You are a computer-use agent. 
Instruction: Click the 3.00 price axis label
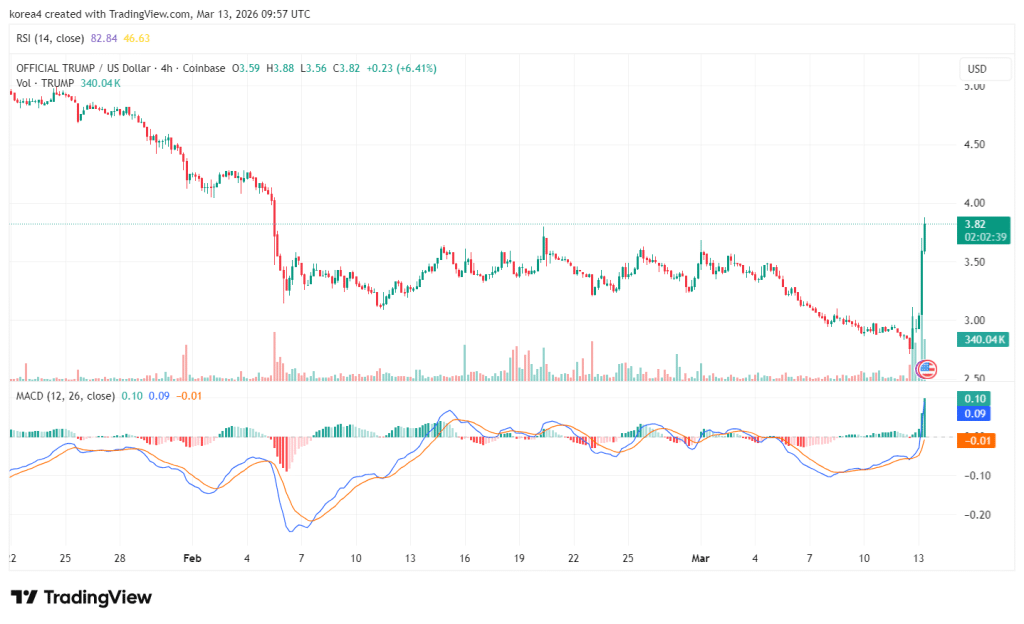(x=974, y=320)
